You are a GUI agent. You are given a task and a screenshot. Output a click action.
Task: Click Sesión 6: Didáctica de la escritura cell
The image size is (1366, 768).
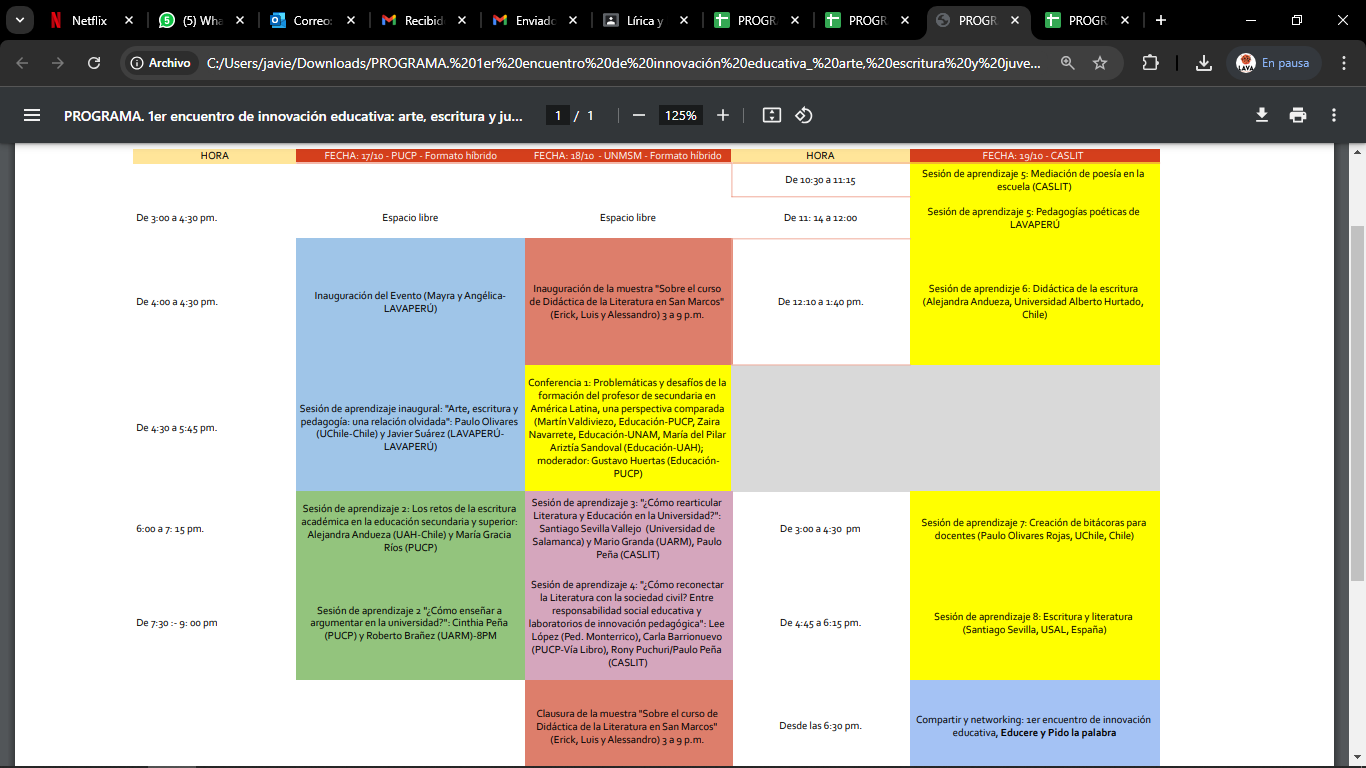tap(1035, 301)
